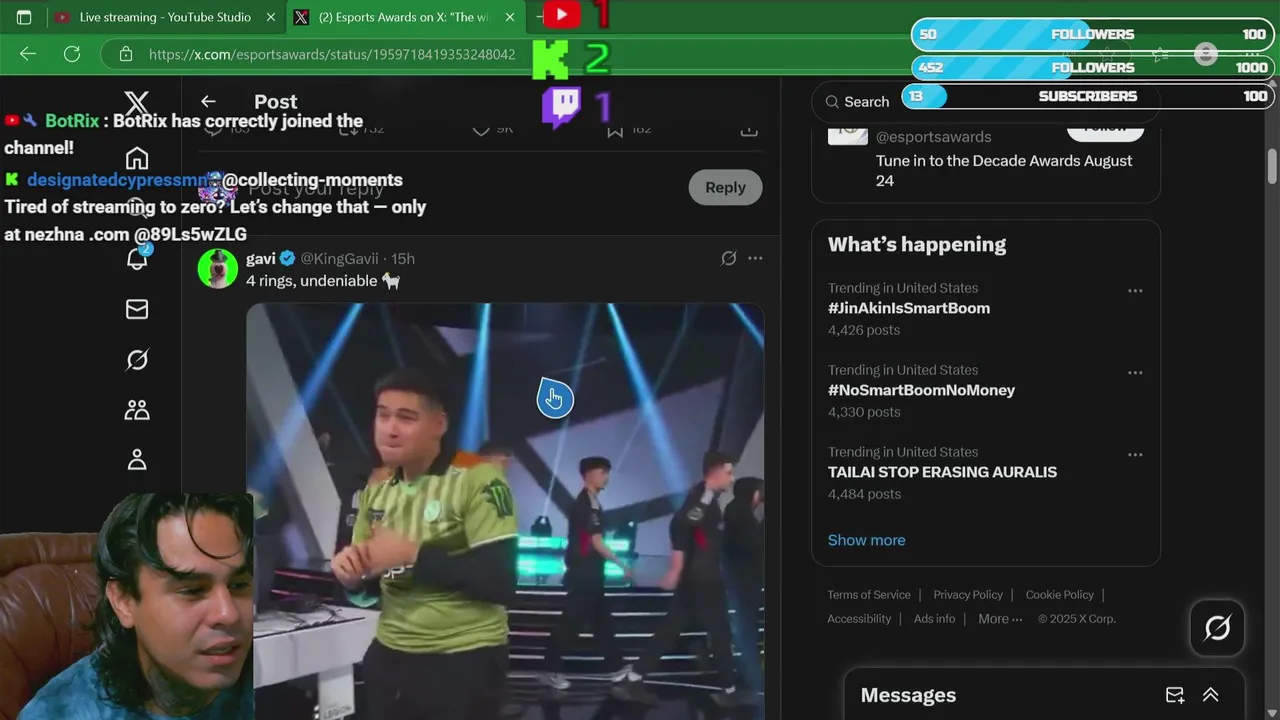Click Grok explain icon on gavi's post
Image resolution: width=1280 pixels, height=720 pixels.
[729, 258]
